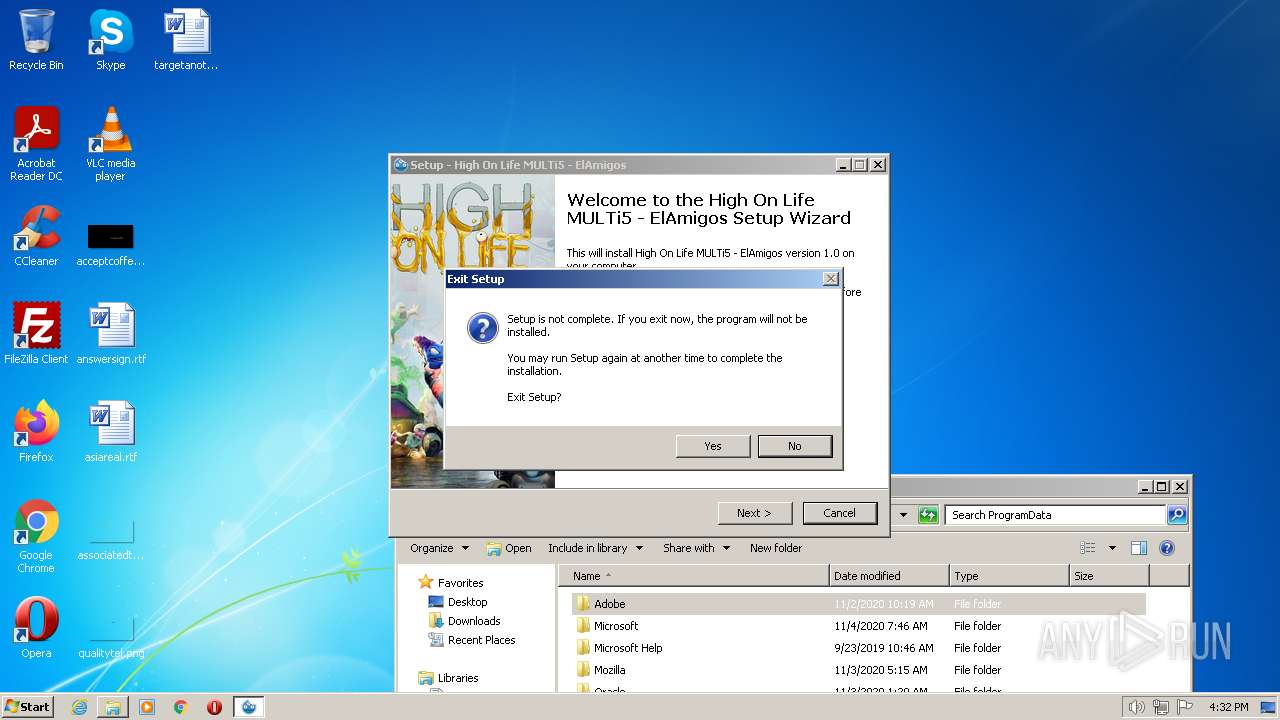Launch CCleaner desktop shortcut
The image size is (1280, 720).
point(36,237)
